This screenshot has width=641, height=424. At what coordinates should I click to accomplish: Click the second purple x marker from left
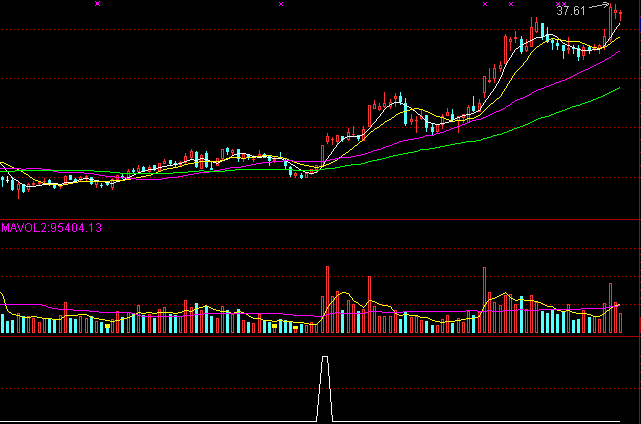pos(281,4)
